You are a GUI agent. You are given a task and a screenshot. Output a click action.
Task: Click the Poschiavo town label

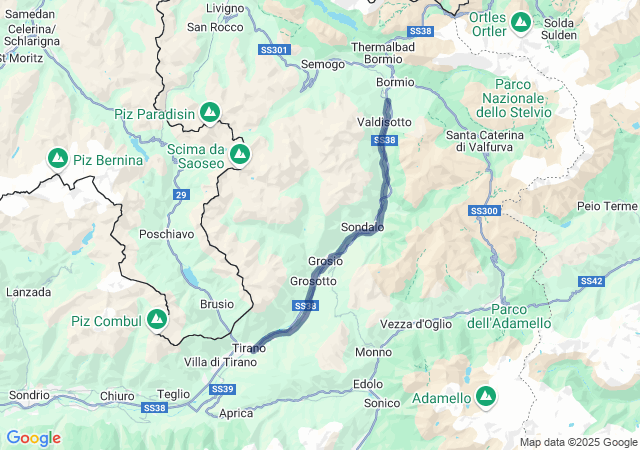[x=167, y=234]
